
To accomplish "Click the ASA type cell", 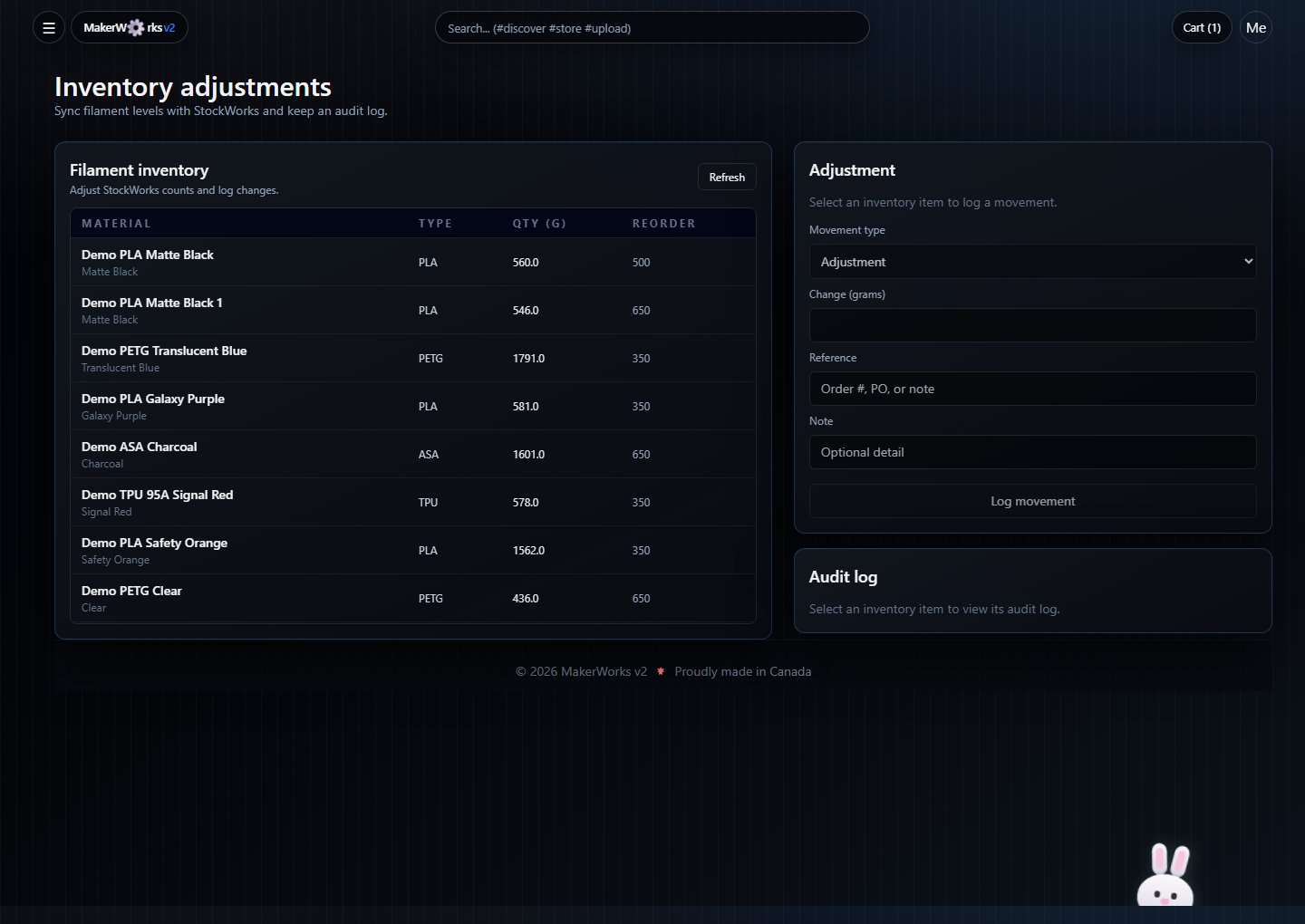I will tap(429, 455).
